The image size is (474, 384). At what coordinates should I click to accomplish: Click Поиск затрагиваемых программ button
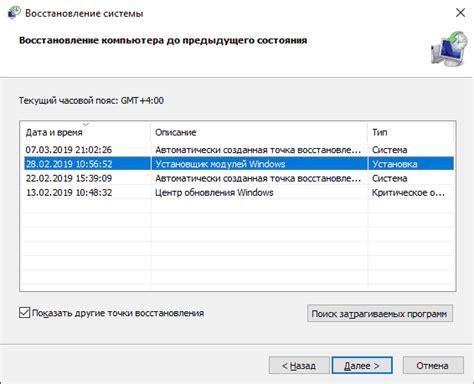[x=380, y=313]
